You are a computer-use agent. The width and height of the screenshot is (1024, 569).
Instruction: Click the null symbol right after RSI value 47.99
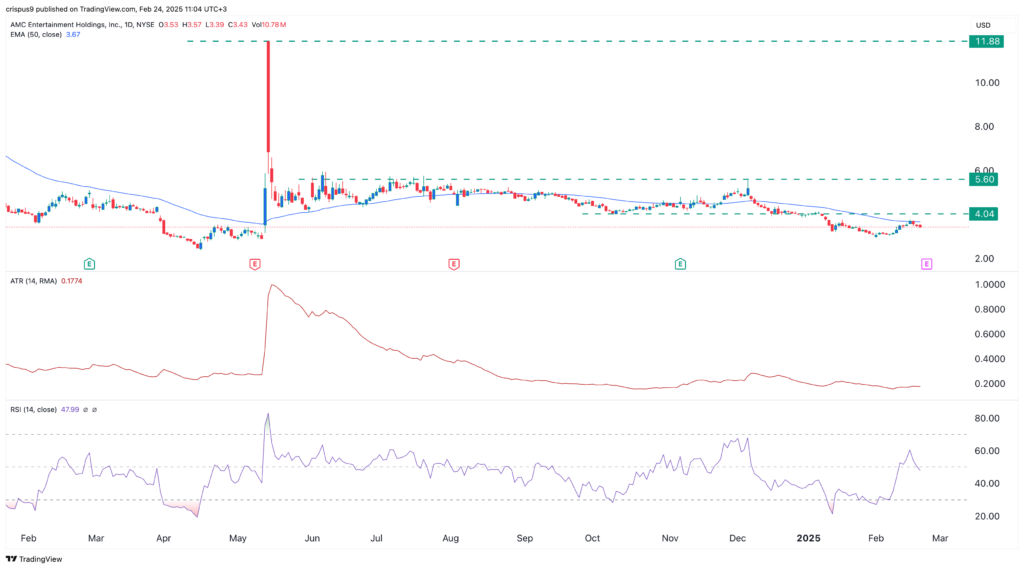[x=86, y=410]
